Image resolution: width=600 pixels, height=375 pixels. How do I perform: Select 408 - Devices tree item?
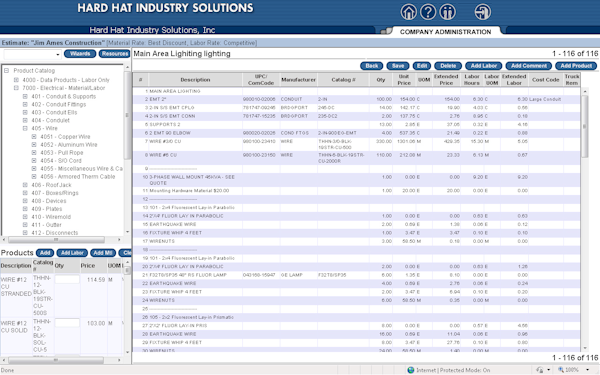click(49, 201)
